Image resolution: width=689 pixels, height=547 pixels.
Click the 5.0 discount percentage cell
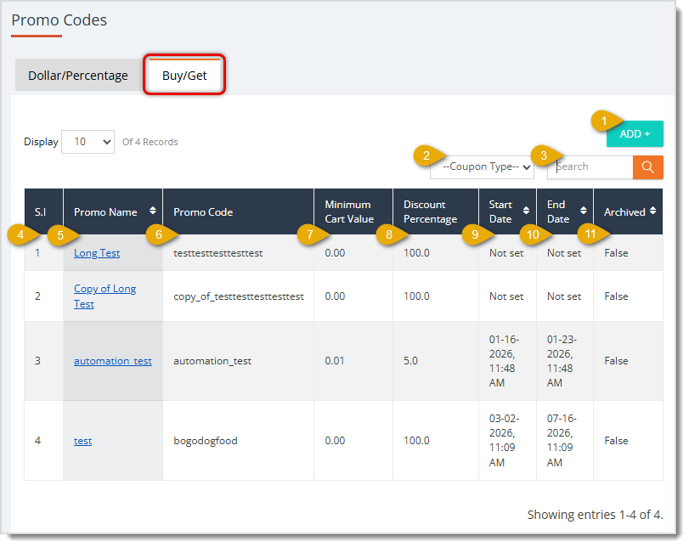(x=410, y=361)
